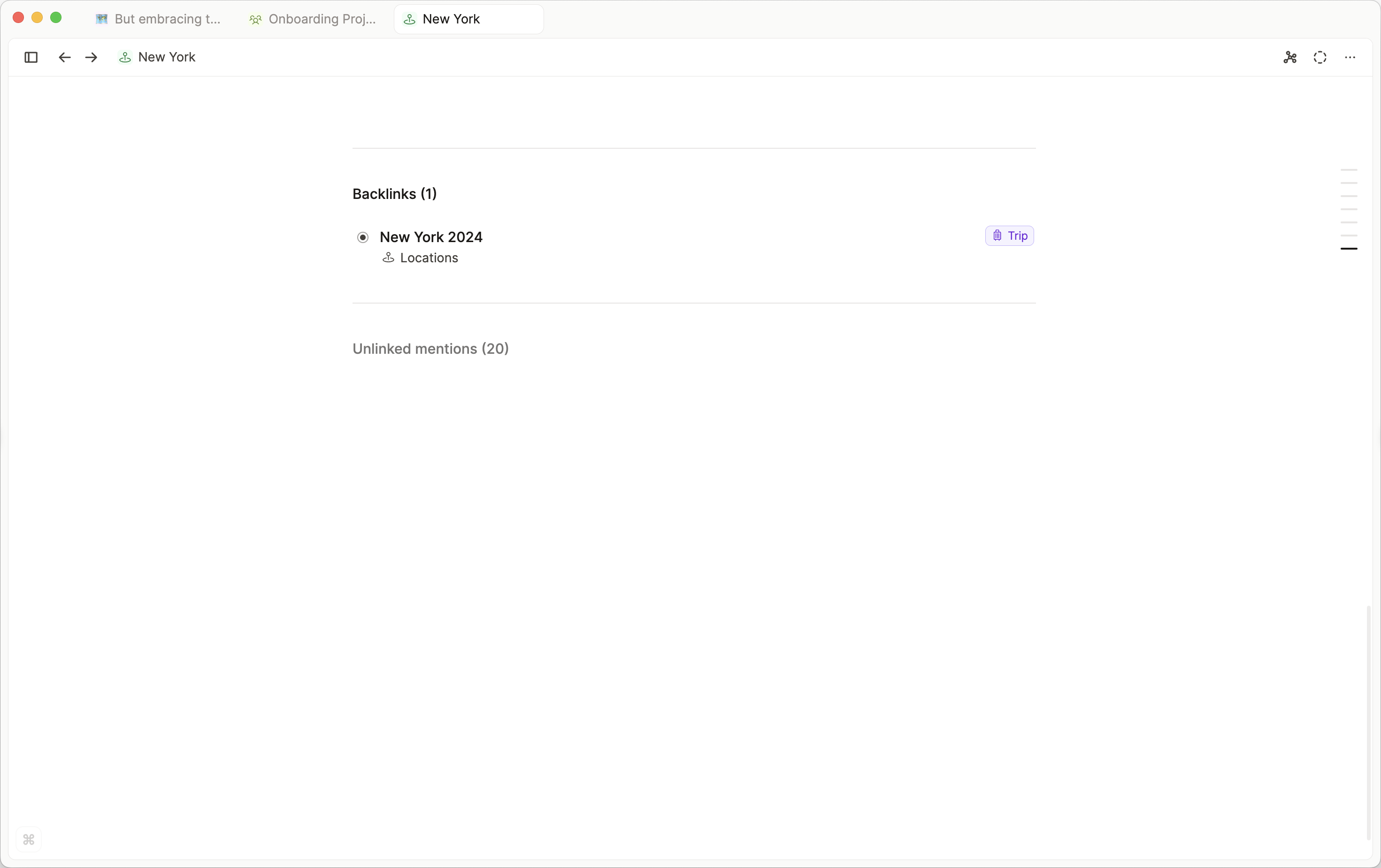Go forward with the right arrow
This screenshot has width=1381, height=868.
(x=91, y=57)
